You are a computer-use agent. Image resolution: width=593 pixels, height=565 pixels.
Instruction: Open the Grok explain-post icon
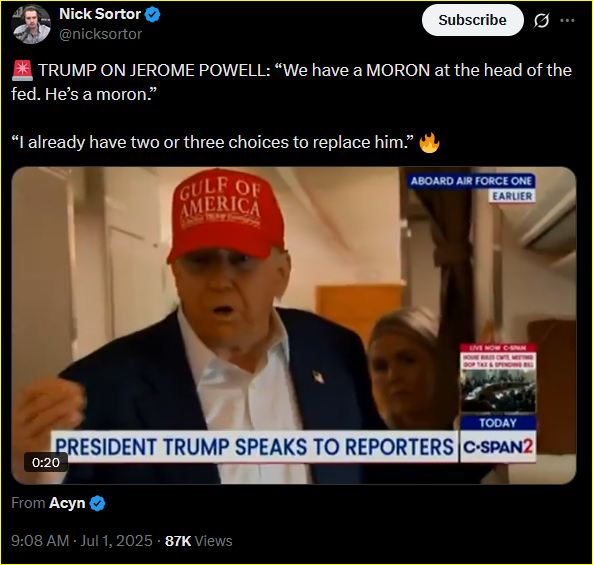(x=541, y=20)
